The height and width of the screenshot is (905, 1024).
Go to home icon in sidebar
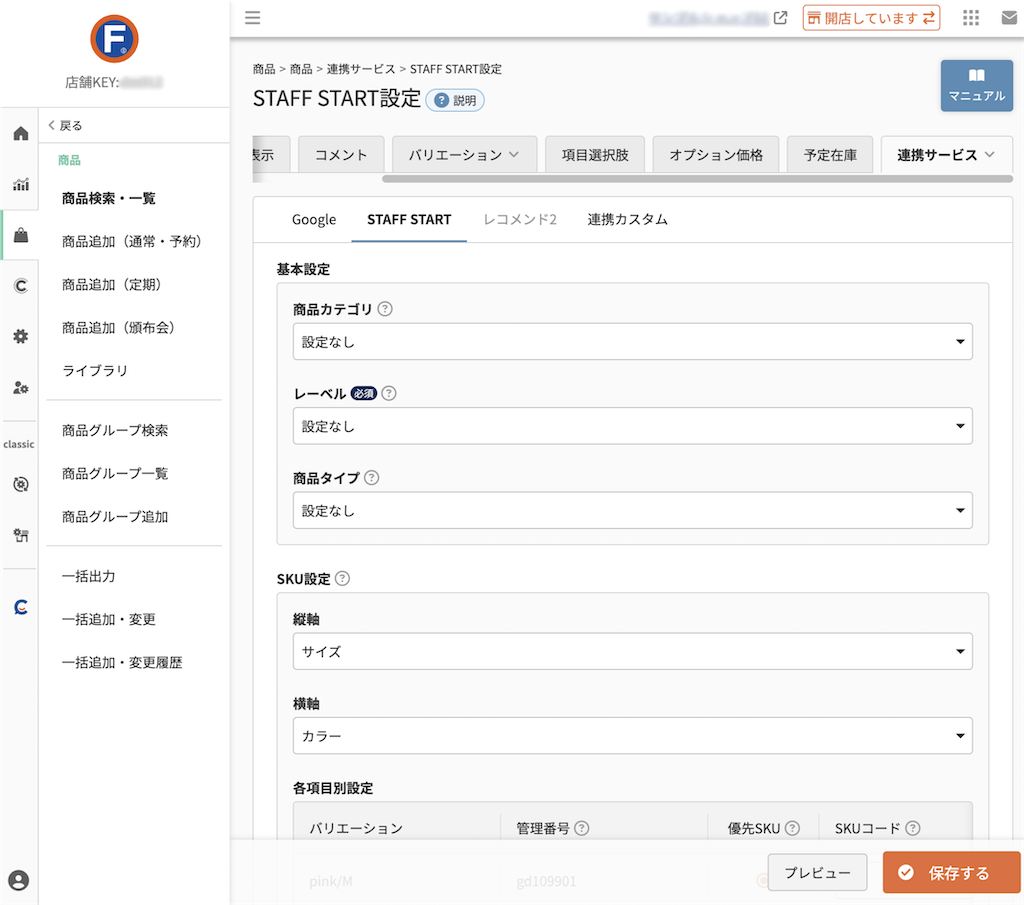(x=21, y=134)
